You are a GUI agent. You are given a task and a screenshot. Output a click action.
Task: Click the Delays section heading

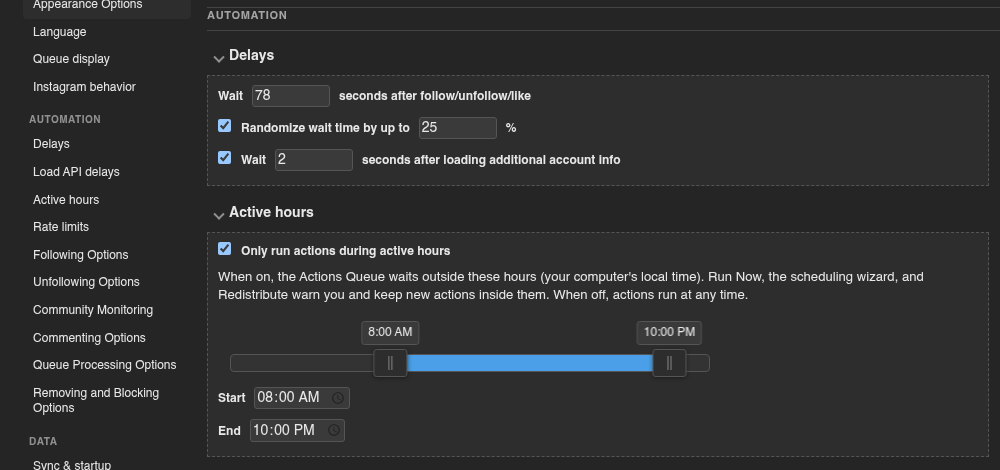(252, 55)
